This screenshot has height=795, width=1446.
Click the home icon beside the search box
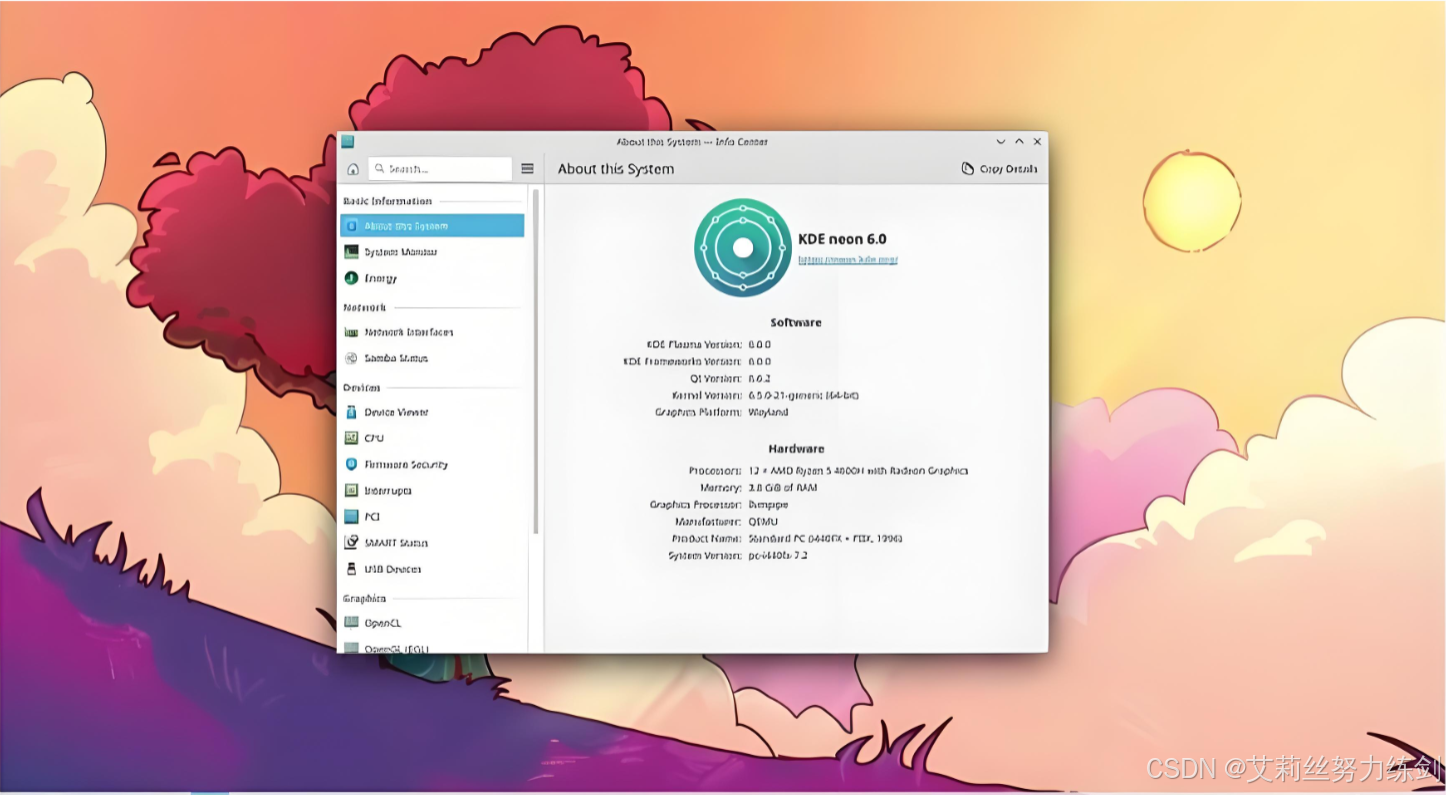pos(353,169)
